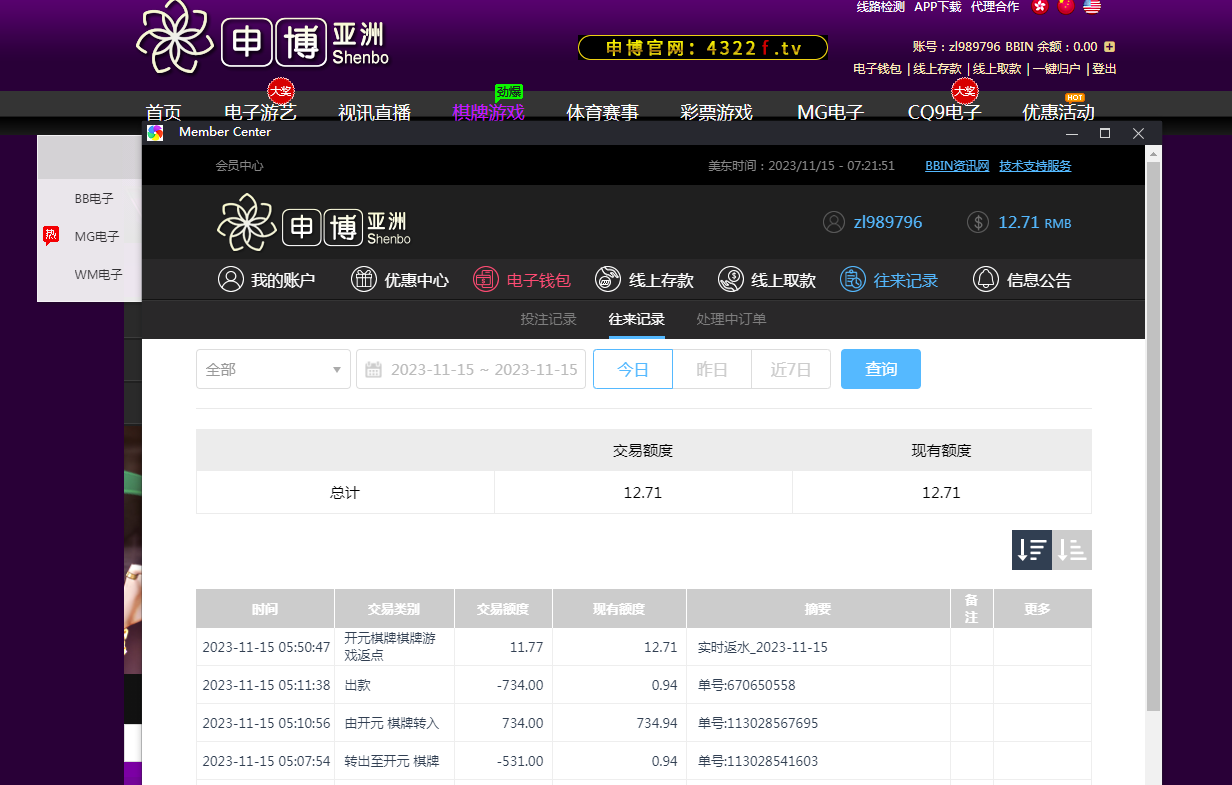The height and width of the screenshot is (785, 1232).
Task: Go to 首页 in the main navigation
Action: (164, 112)
